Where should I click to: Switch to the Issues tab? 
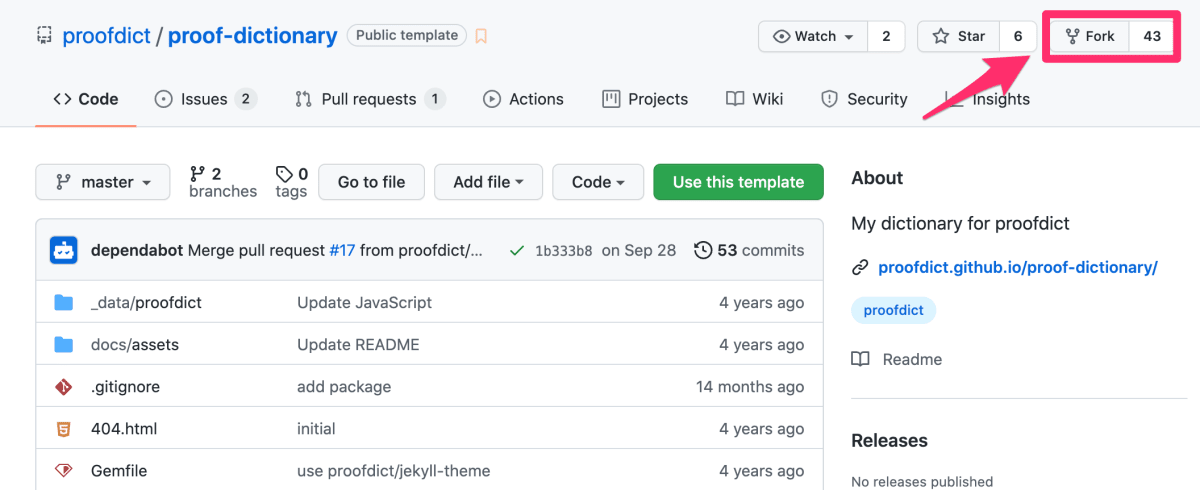pos(205,99)
